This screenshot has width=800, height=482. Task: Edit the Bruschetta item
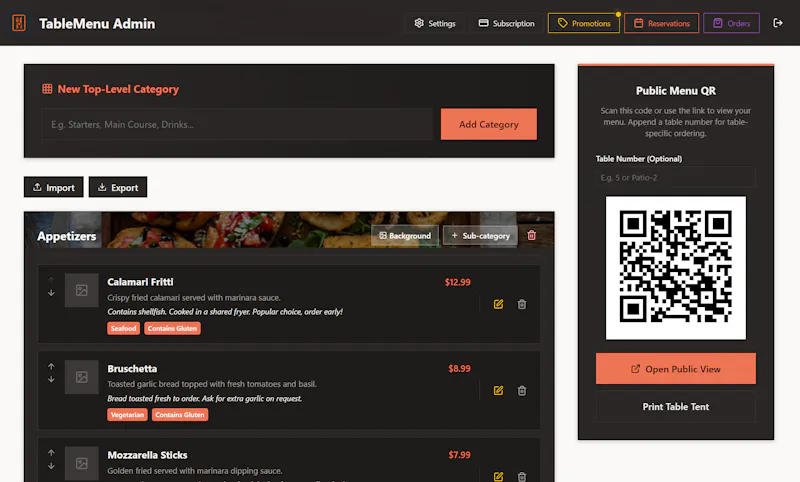pyautogui.click(x=498, y=391)
